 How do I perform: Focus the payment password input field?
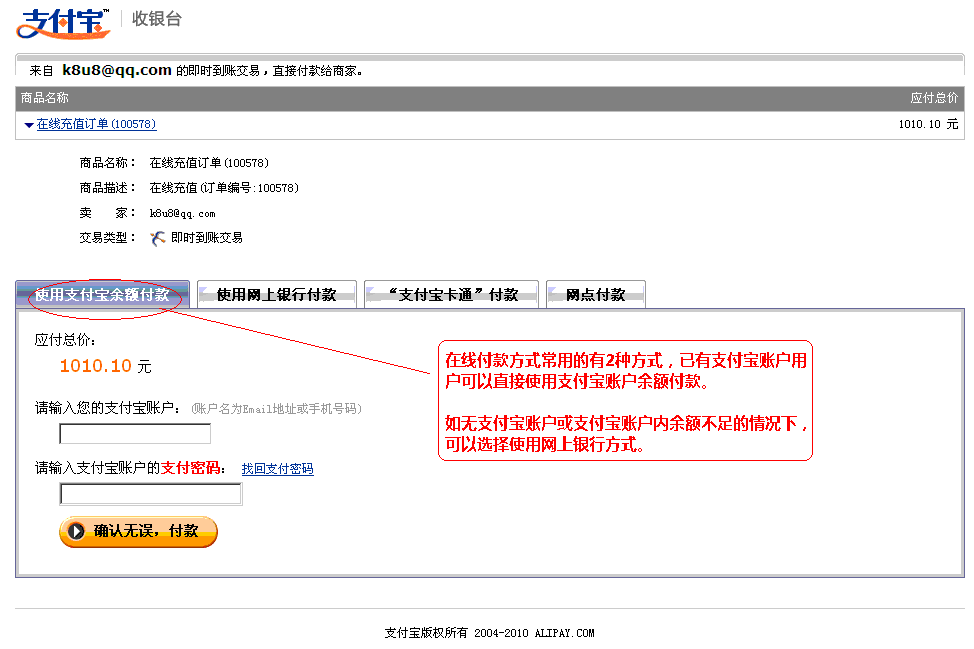151,494
